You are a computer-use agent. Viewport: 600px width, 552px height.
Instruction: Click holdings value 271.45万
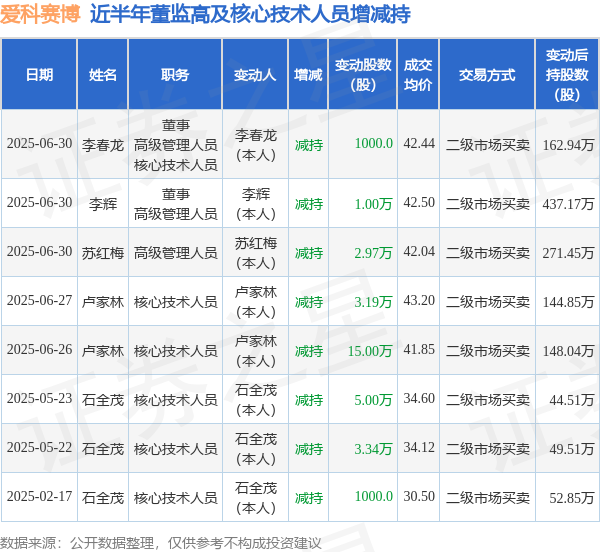click(568, 253)
